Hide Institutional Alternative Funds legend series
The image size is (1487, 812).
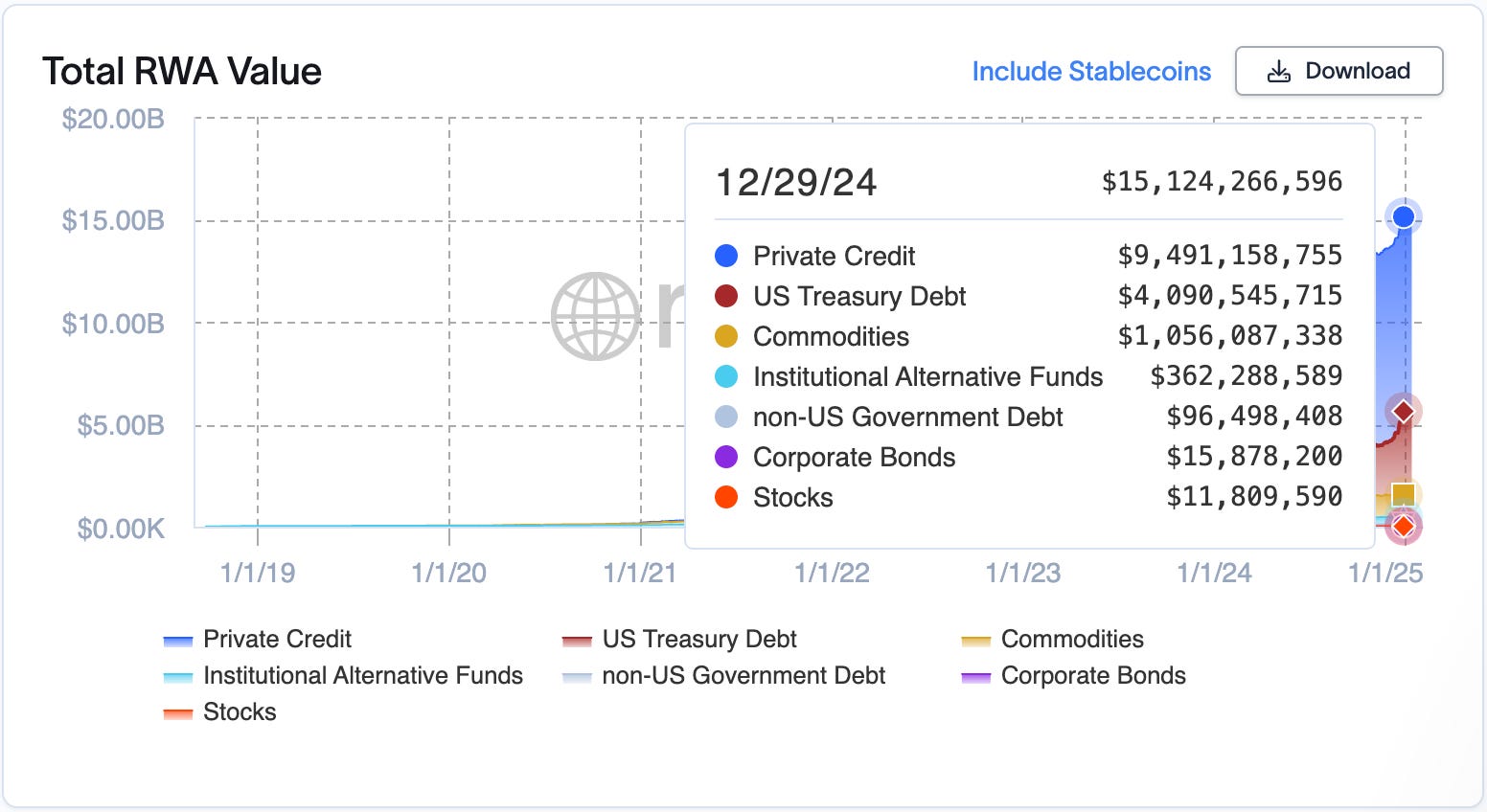click(x=343, y=675)
